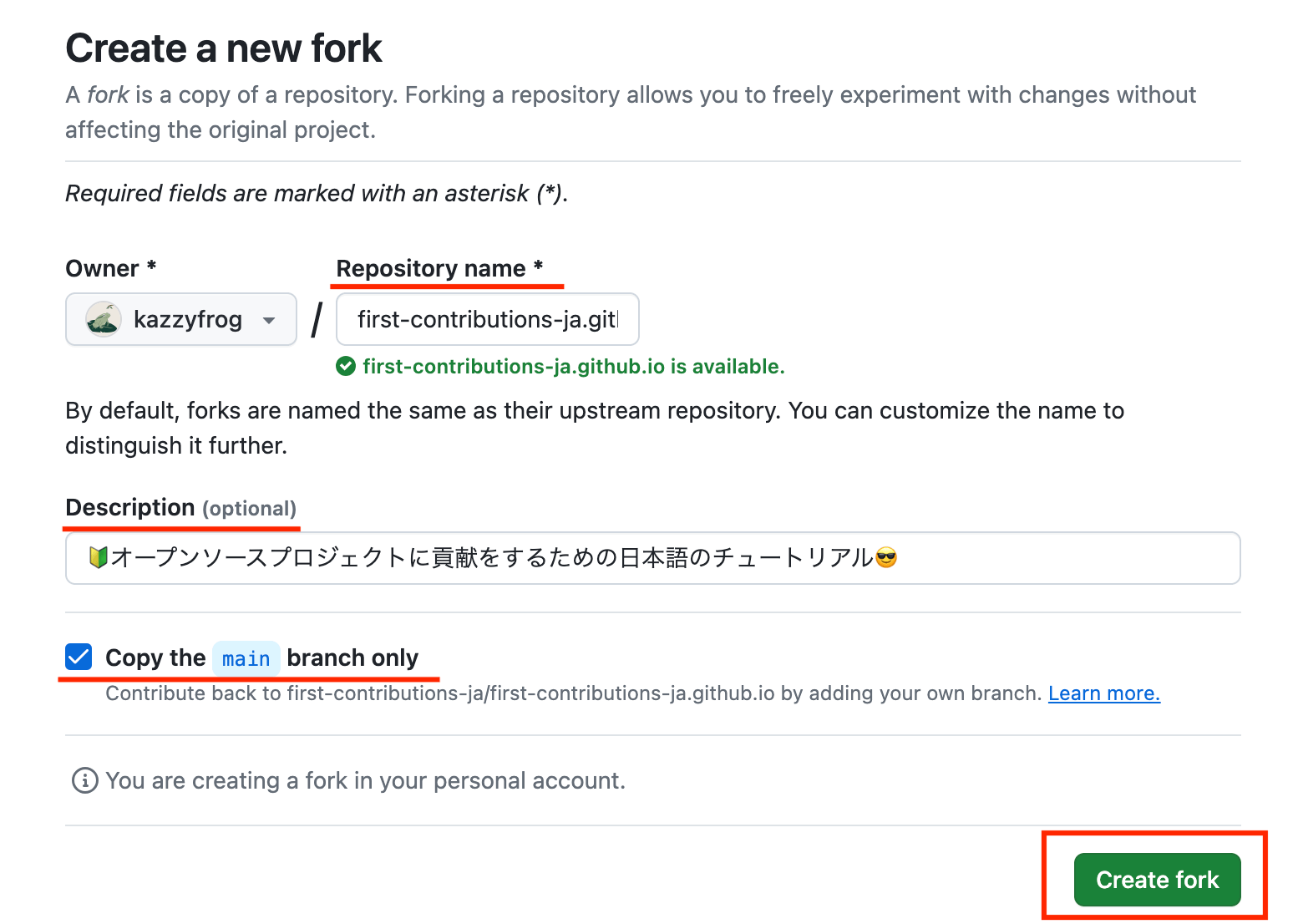The image size is (1293, 924).
Task: Click the green availability checkmark icon
Action: pos(346,366)
